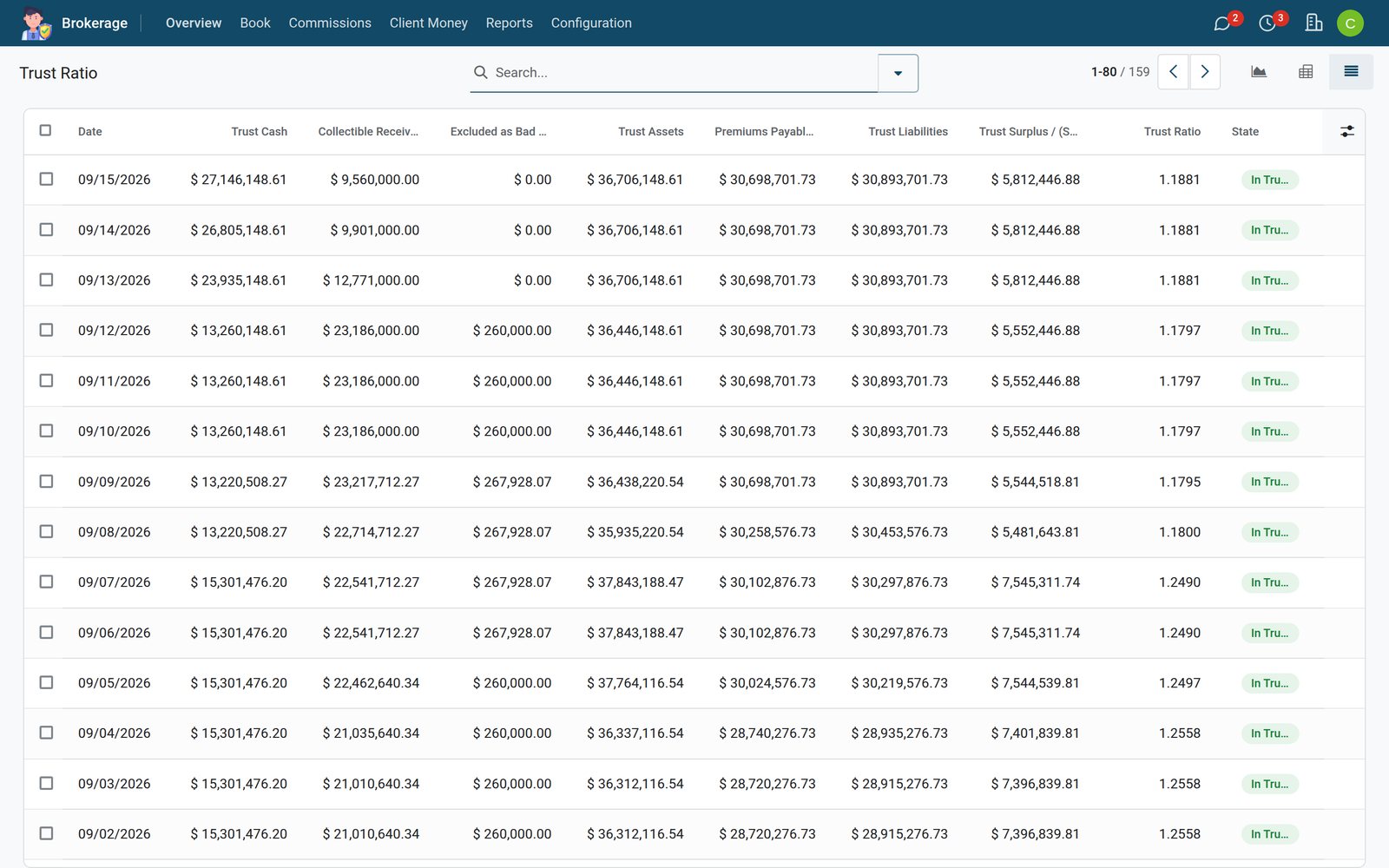The image size is (1389, 868).
Task: Click trust assets $ 35,935,220.54
Action: tap(635, 532)
